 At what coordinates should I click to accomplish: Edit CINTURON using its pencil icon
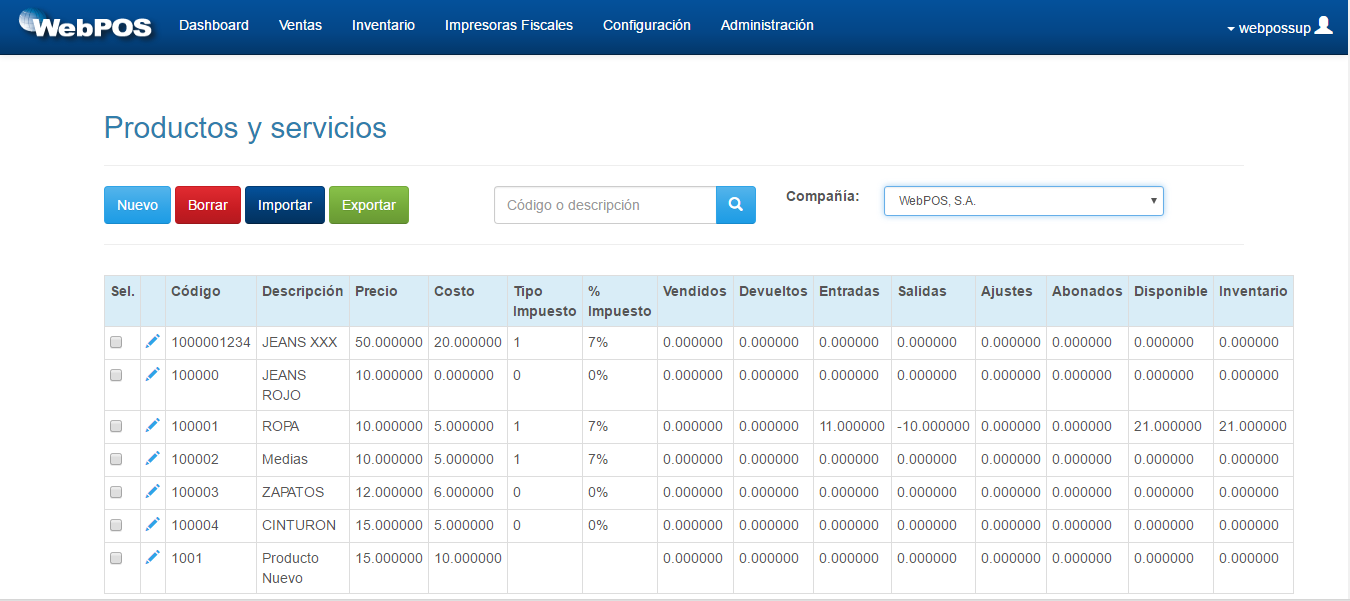[152, 524]
